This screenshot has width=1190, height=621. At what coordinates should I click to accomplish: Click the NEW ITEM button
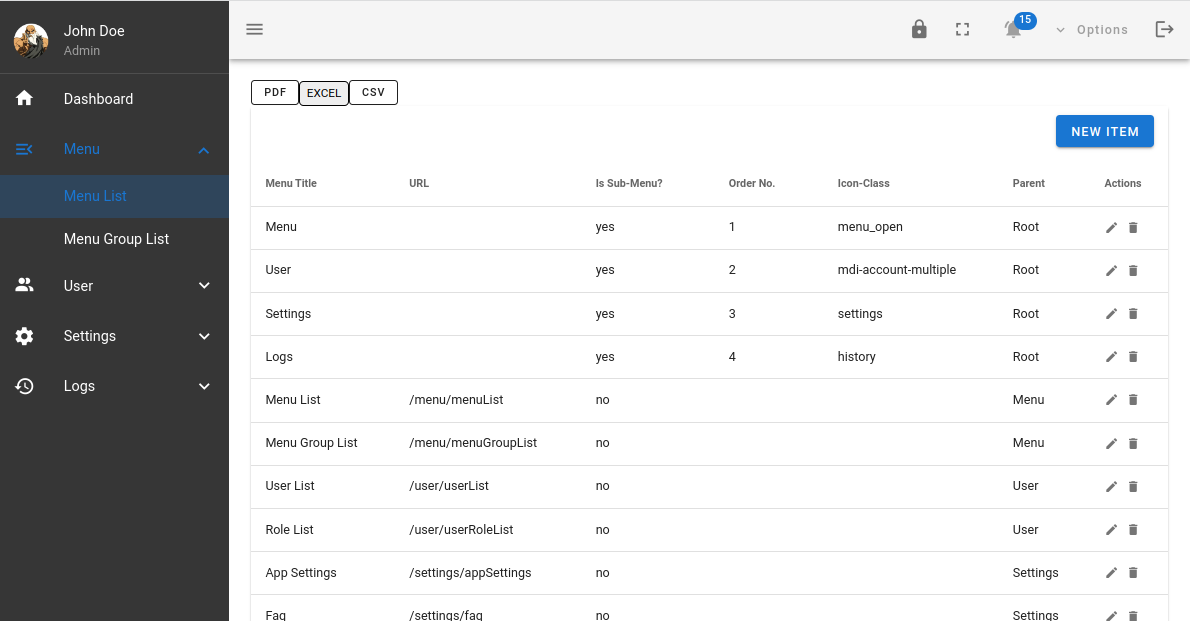coord(1104,131)
